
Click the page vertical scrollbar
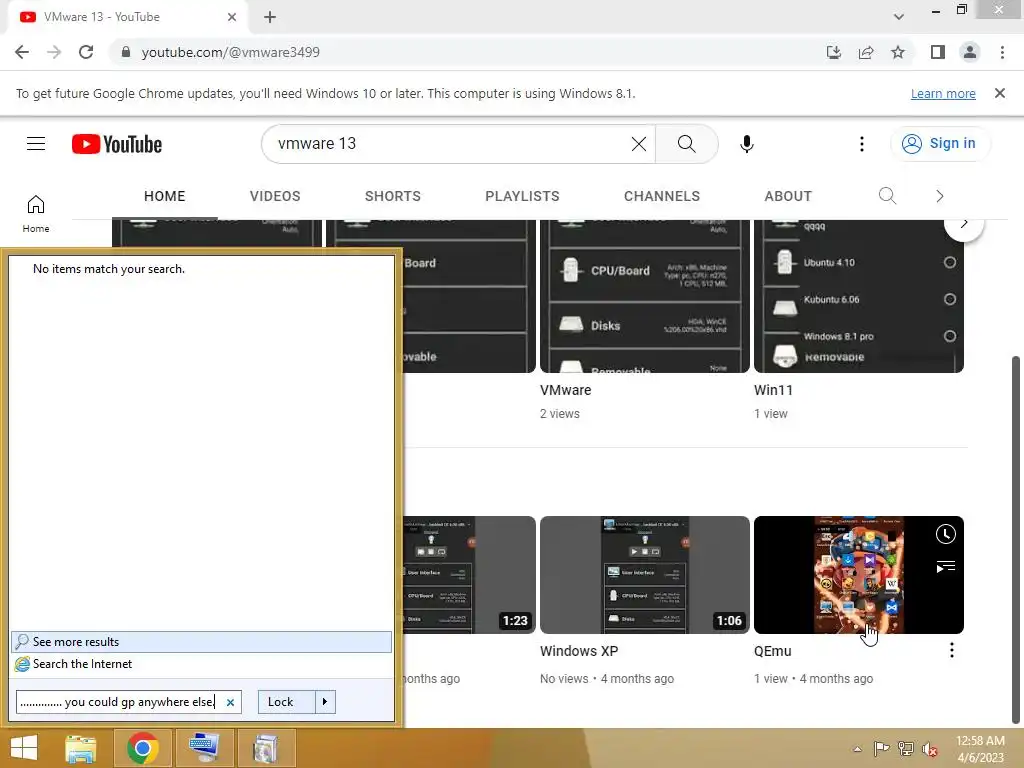tap(1016, 539)
